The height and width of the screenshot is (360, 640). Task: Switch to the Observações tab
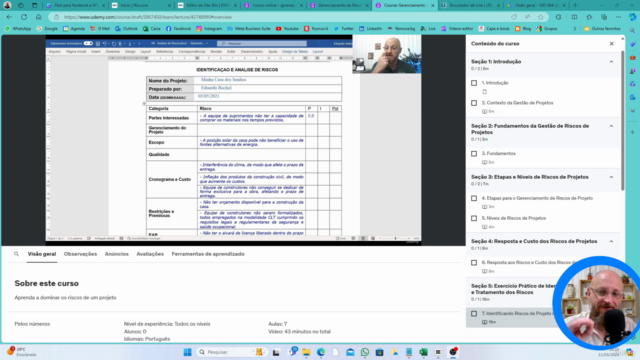(x=80, y=254)
